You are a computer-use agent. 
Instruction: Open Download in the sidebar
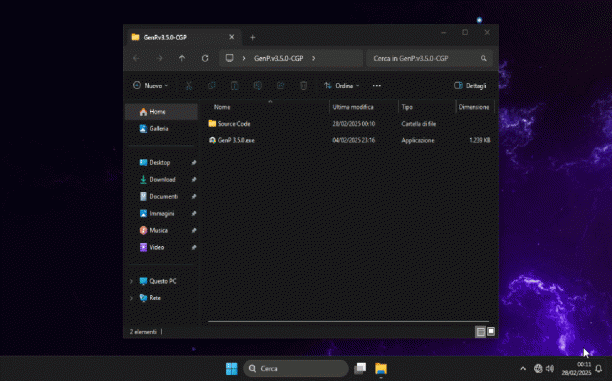[x=162, y=180]
